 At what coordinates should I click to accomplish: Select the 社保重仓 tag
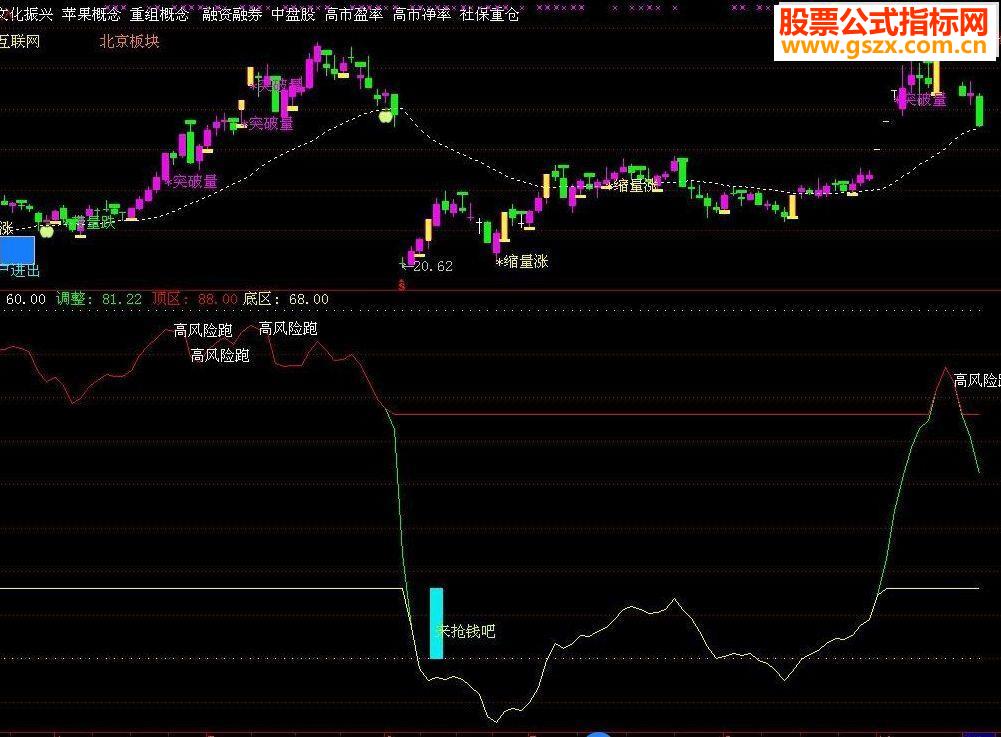tap(490, 14)
